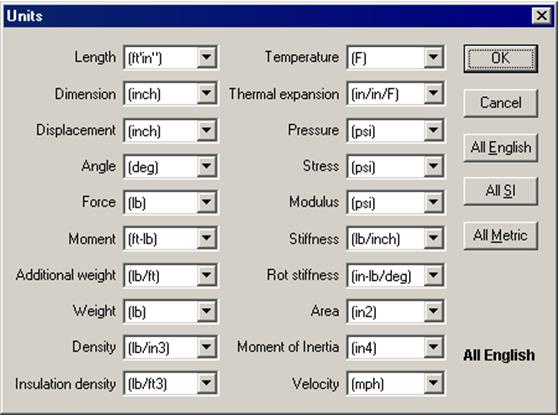Close the Units dialog window

coord(542,16)
